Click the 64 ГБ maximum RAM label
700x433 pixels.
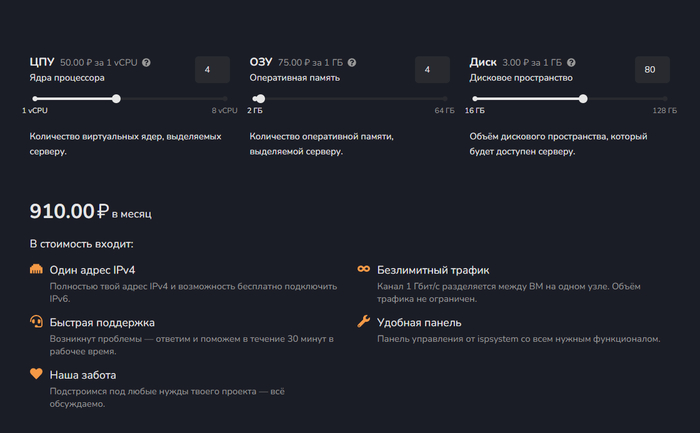click(445, 111)
